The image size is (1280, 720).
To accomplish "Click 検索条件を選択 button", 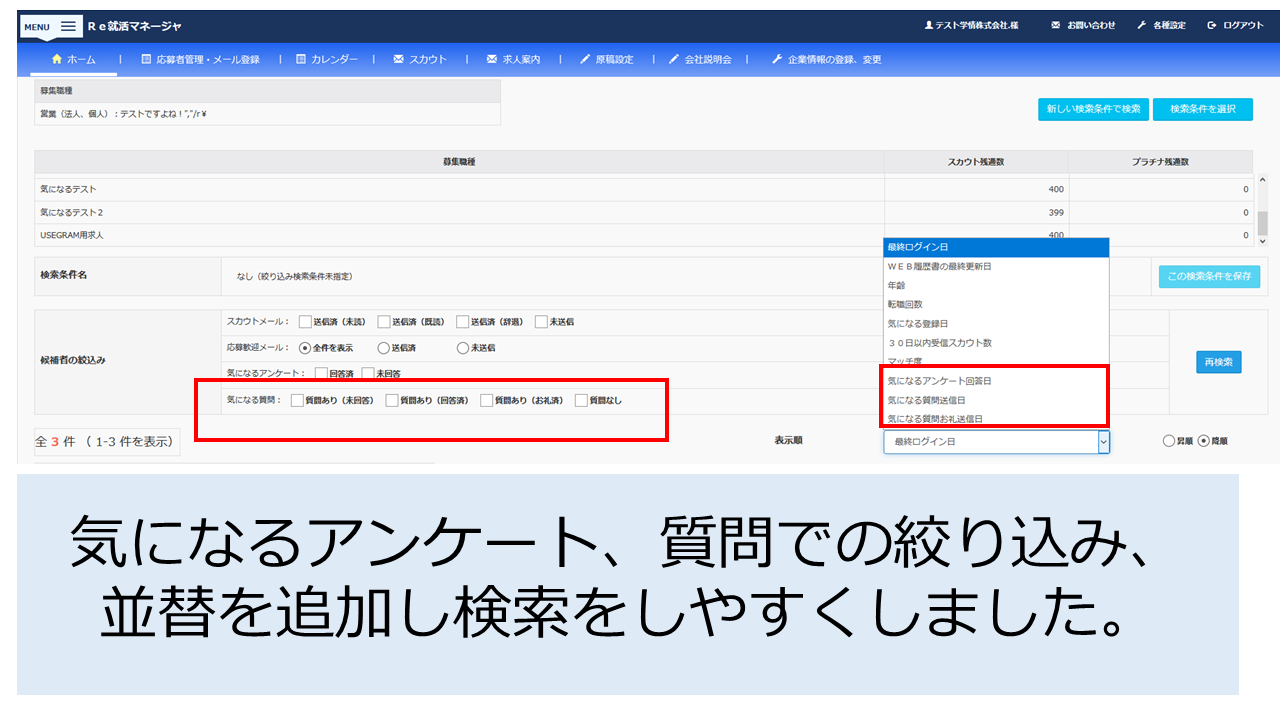I will (x=1203, y=109).
